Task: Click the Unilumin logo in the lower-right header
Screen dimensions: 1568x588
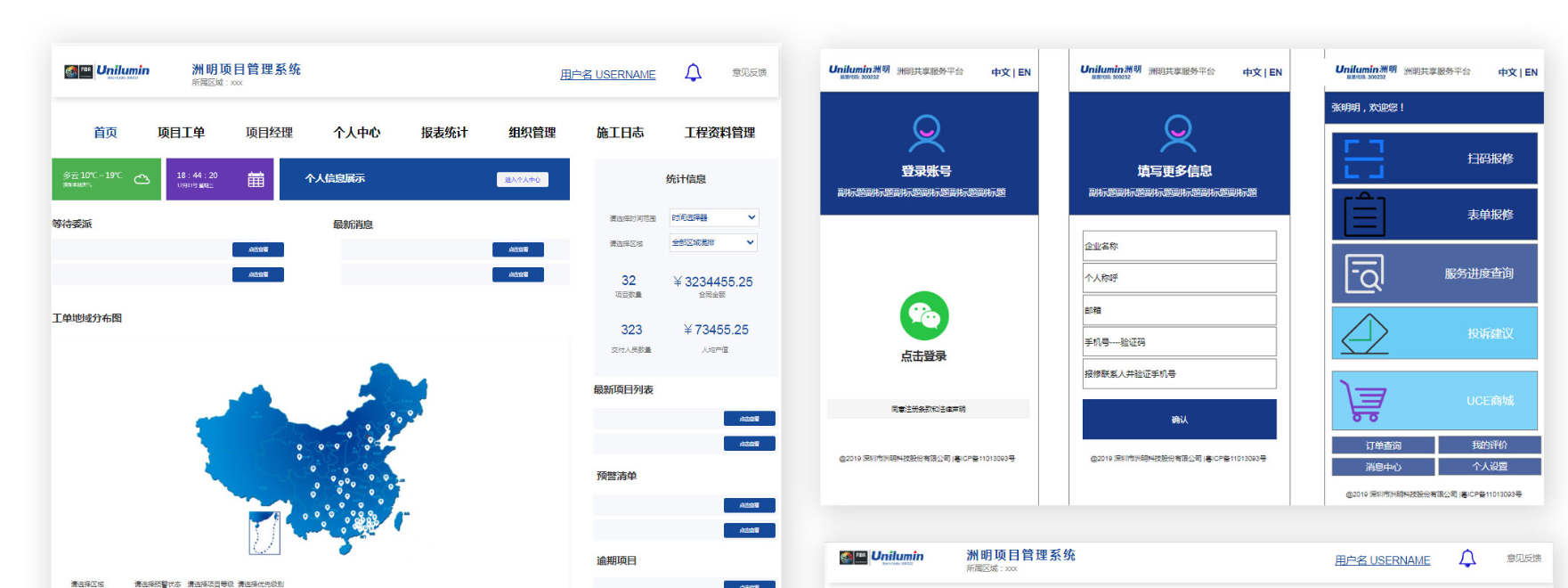Action: point(881,557)
